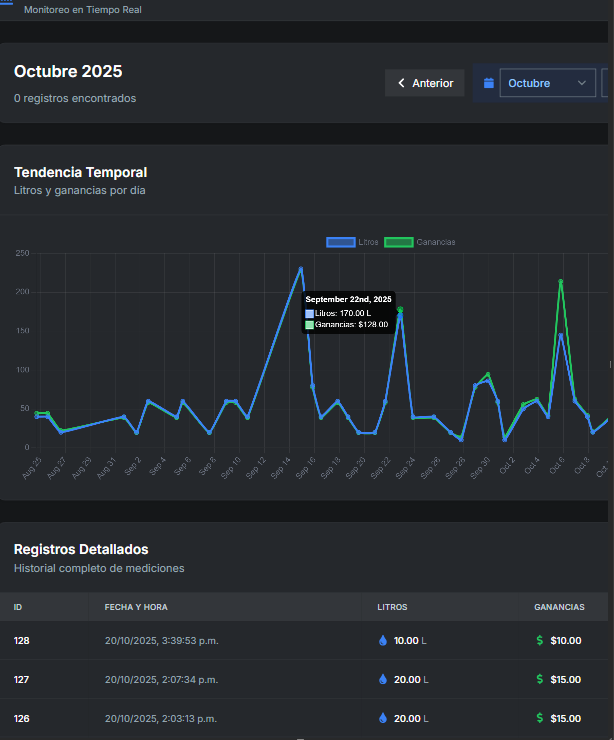Viewport: 614px width, 740px height.
Task: Click dollar sign icon in row 126
Action: click(540, 718)
